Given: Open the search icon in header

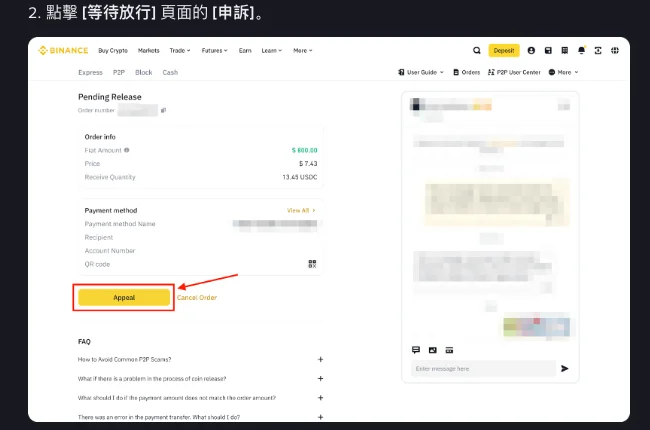Looking at the screenshot, I should click(x=477, y=51).
